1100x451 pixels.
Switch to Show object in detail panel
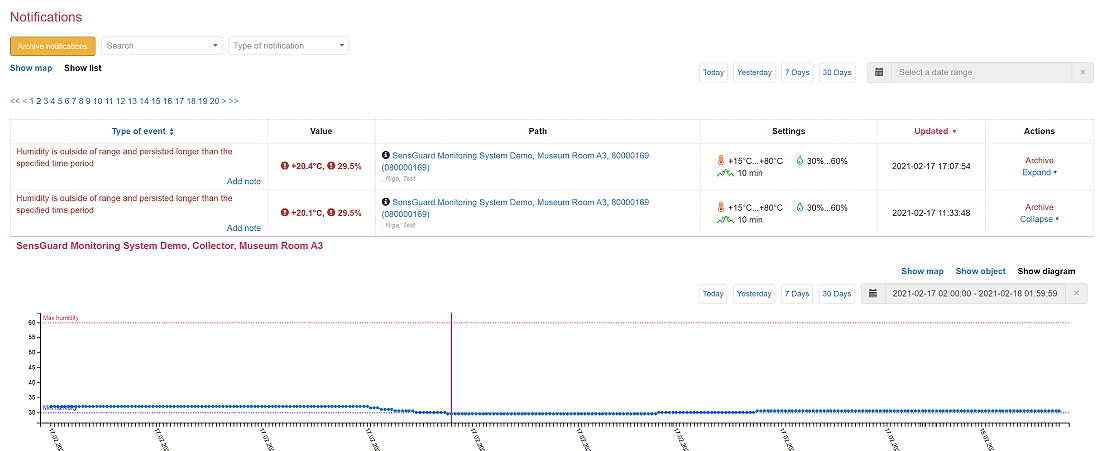(980, 271)
